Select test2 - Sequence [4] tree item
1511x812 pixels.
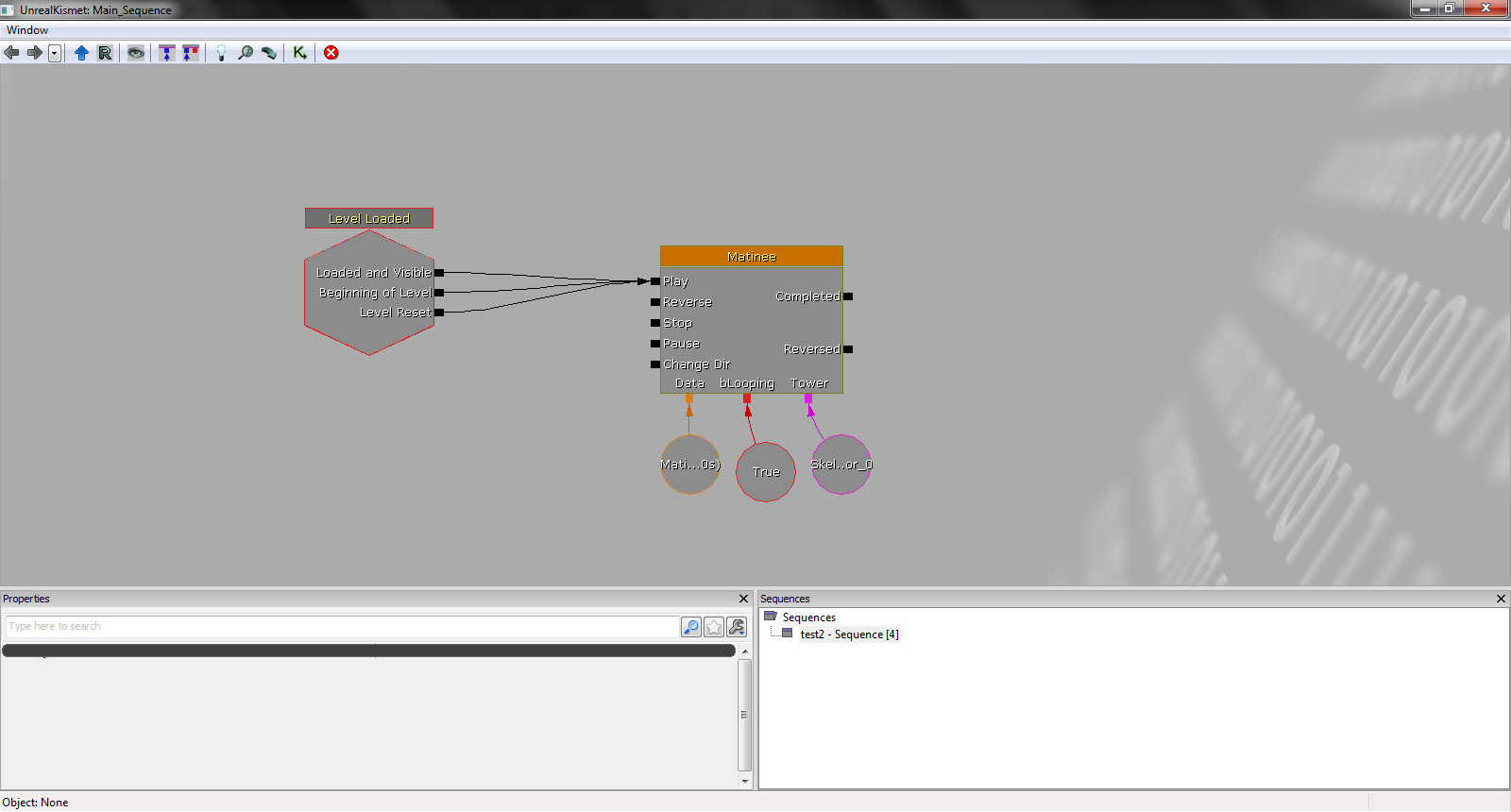point(849,634)
